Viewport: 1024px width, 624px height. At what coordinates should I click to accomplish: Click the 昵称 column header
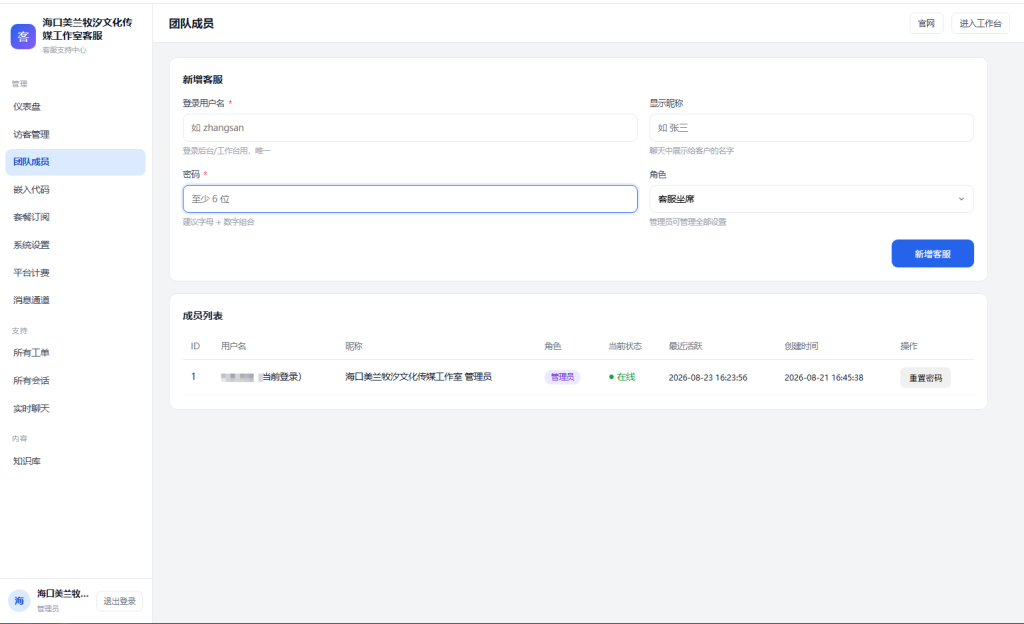point(353,346)
